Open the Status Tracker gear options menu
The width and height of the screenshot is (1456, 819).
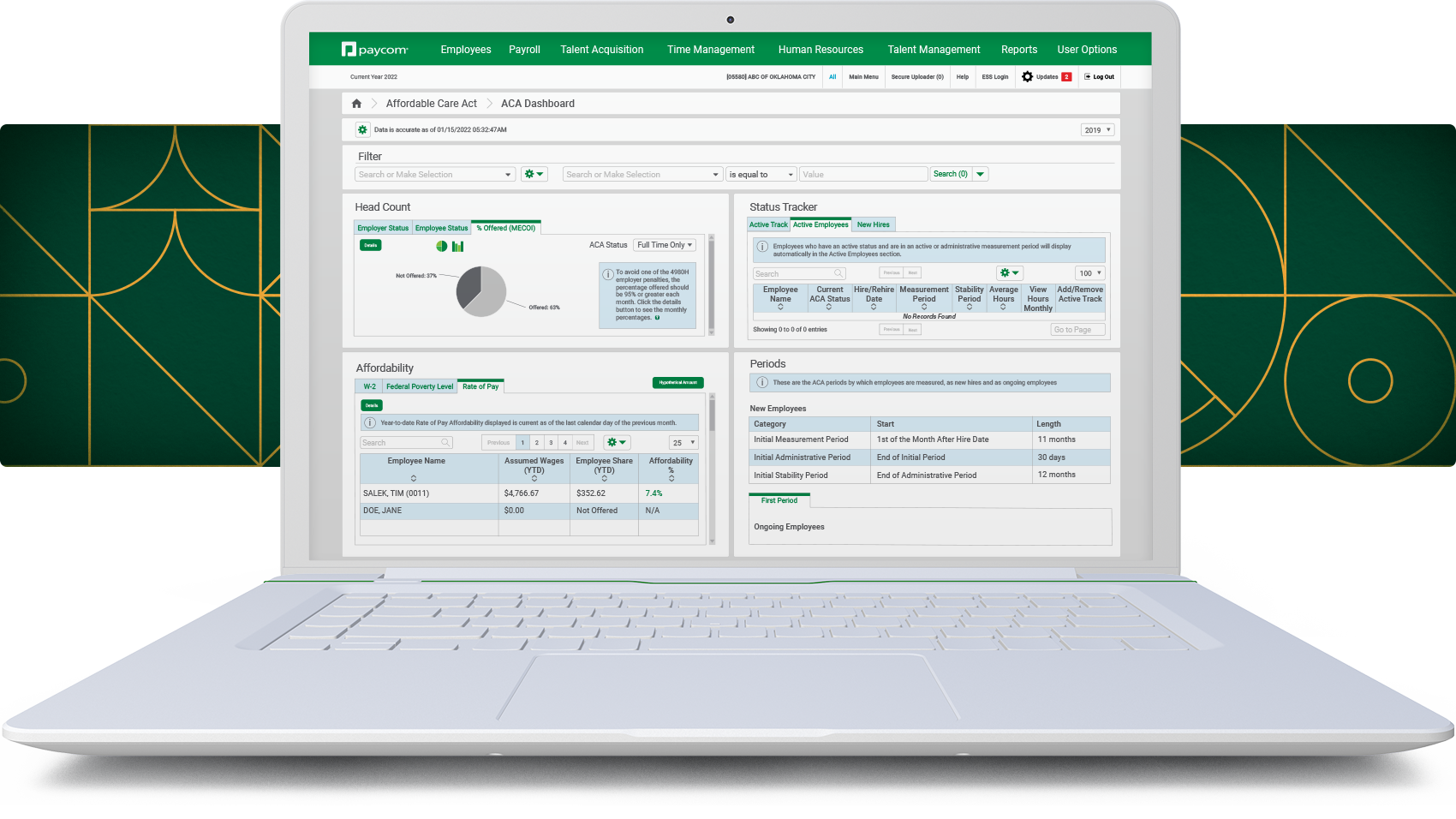click(x=1010, y=273)
